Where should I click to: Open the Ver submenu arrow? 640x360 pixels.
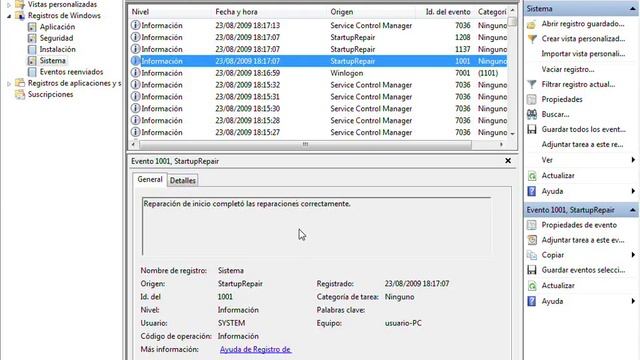(x=633, y=160)
